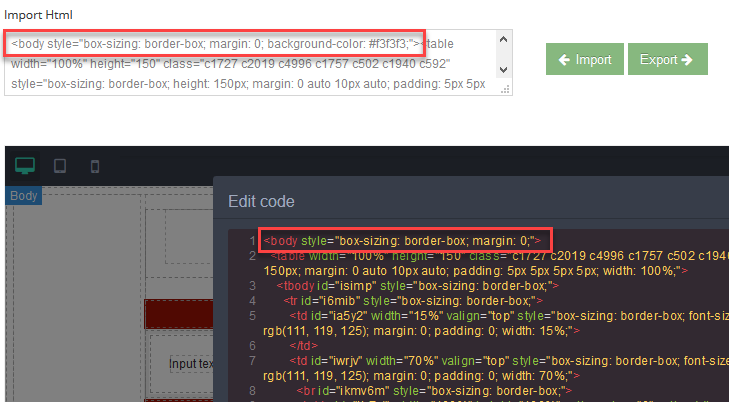The height and width of the screenshot is (402, 729).
Task: Switch to desktop device preview icon
Action: click(x=25, y=165)
